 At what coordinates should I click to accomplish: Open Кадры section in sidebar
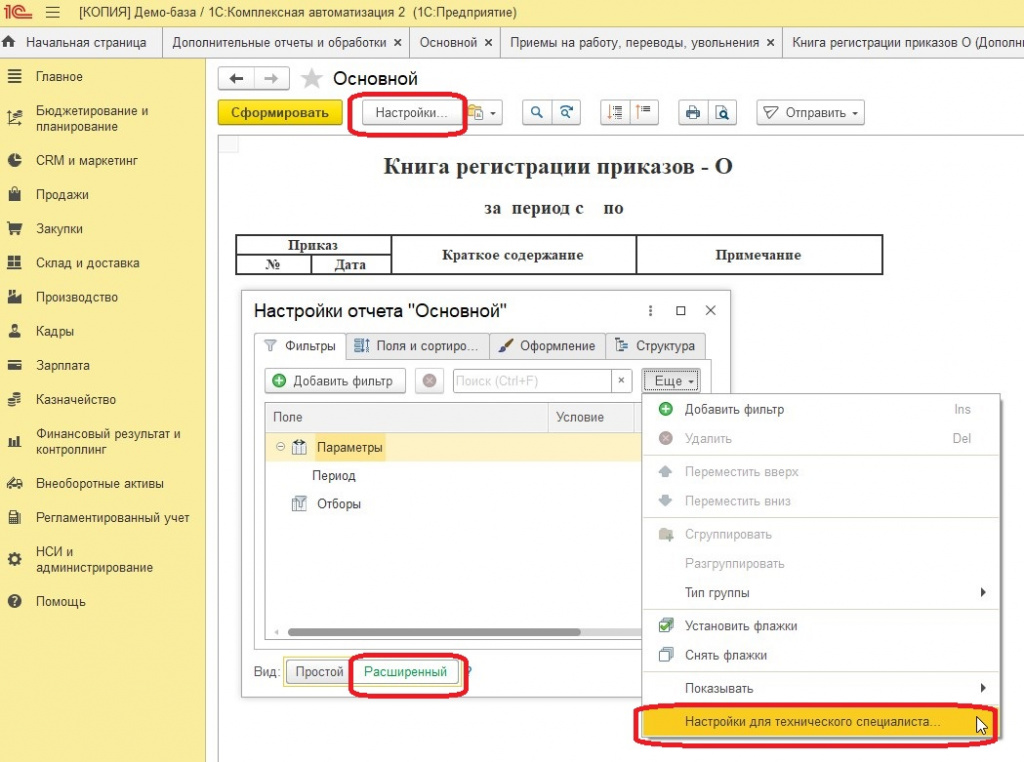coord(55,331)
